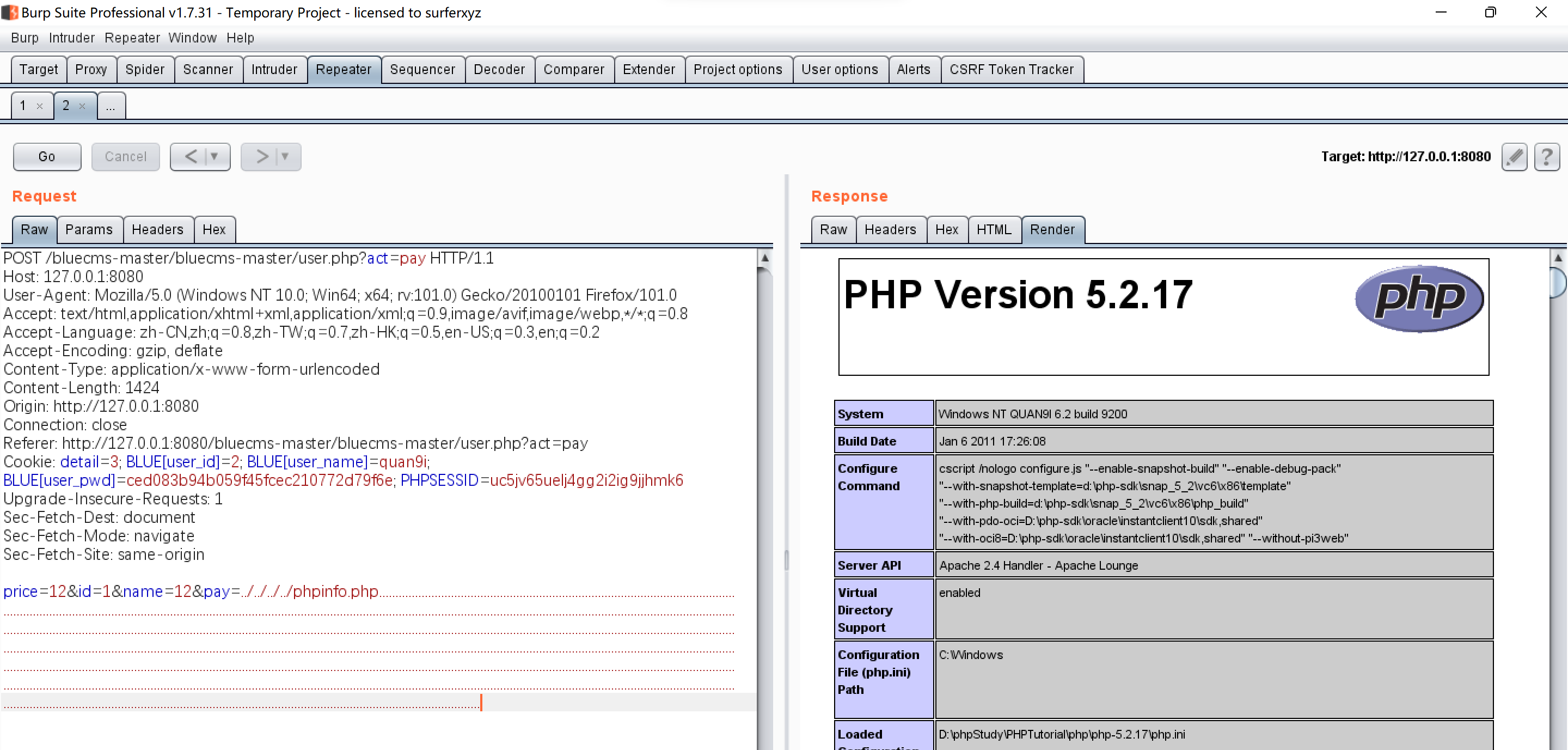This screenshot has height=750, width=1568.
Task: Switch to the Proxy tab
Action: pos(91,69)
